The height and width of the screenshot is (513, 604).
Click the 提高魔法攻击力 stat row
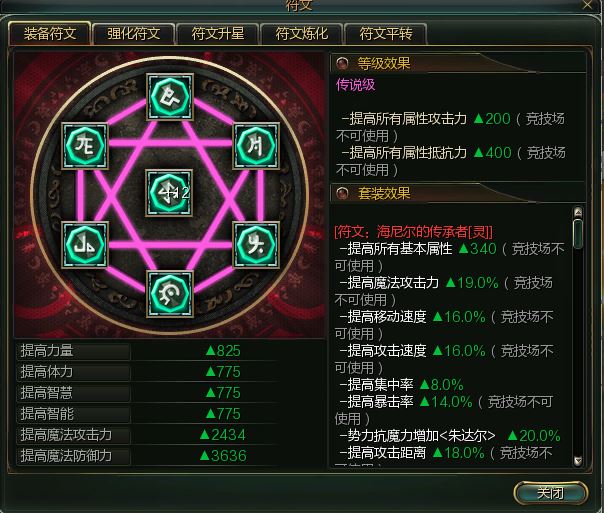(148, 435)
